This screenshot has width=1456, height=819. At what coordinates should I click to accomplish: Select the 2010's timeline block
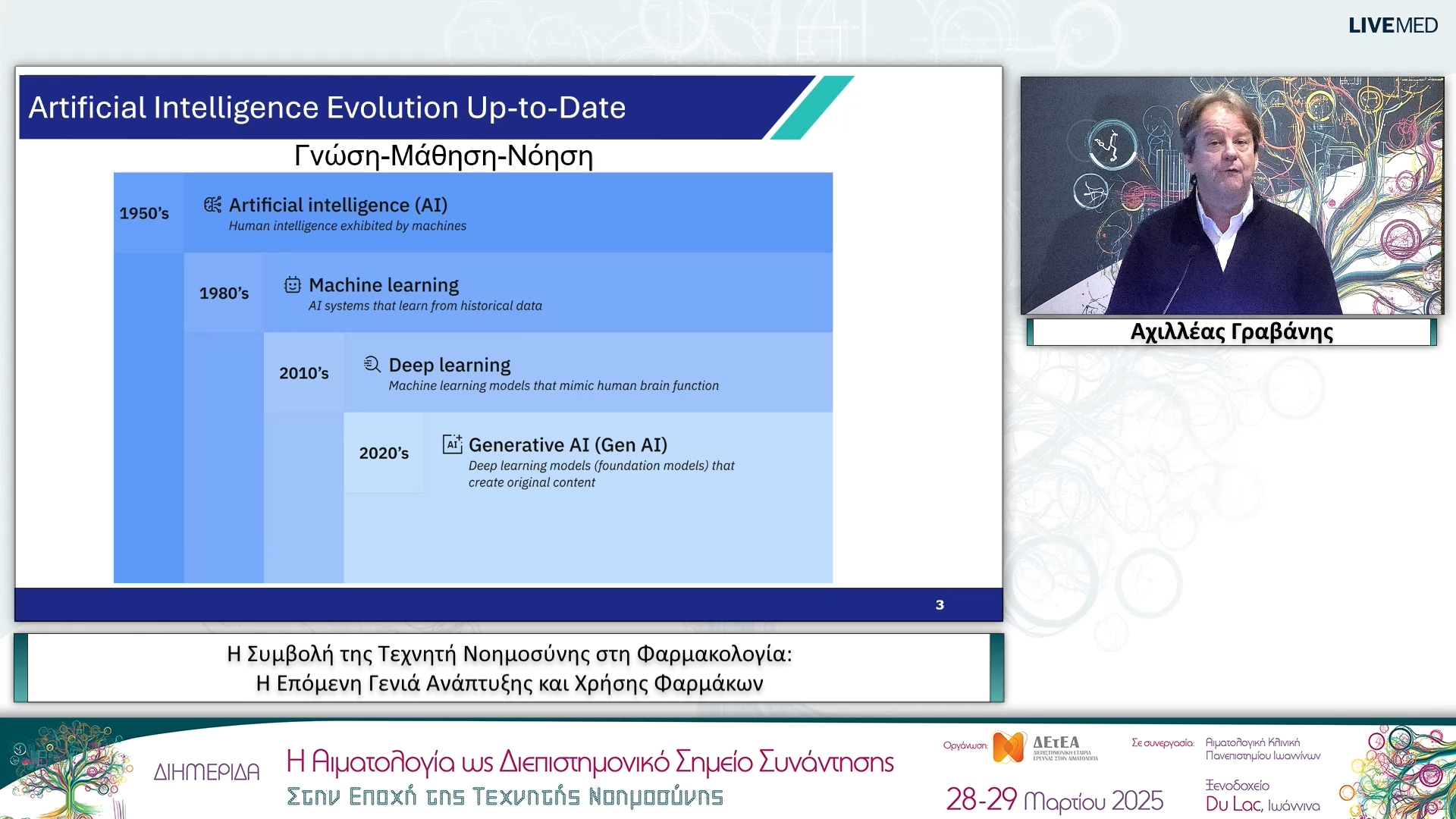click(x=303, y=373)
